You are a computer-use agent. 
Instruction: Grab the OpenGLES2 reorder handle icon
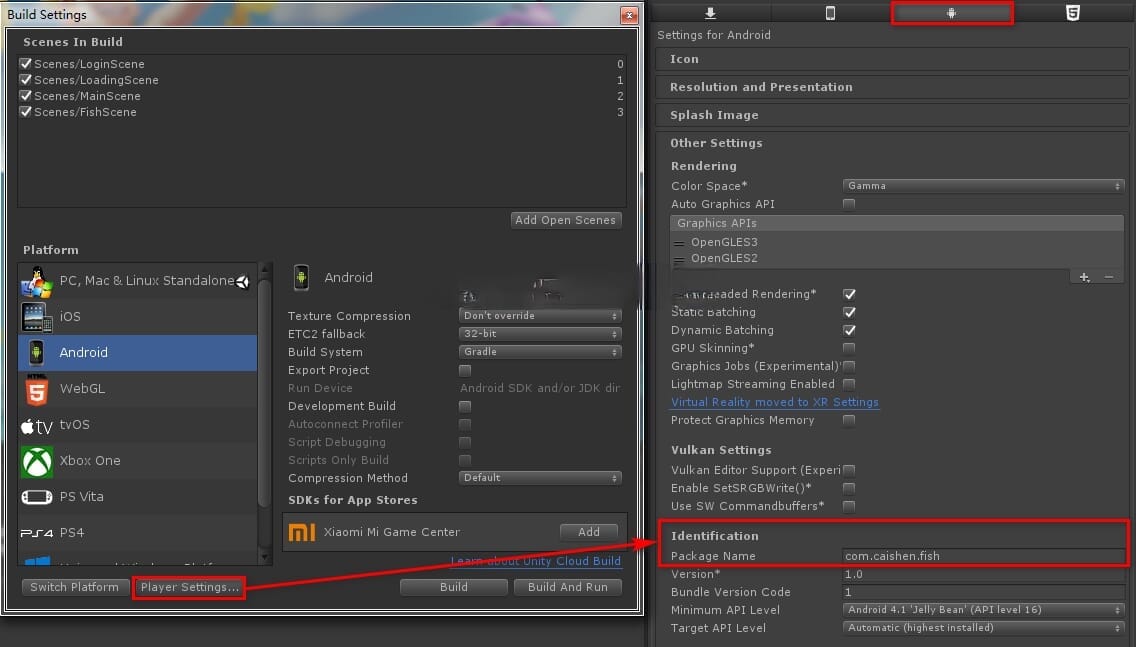[x=679, y=259]
